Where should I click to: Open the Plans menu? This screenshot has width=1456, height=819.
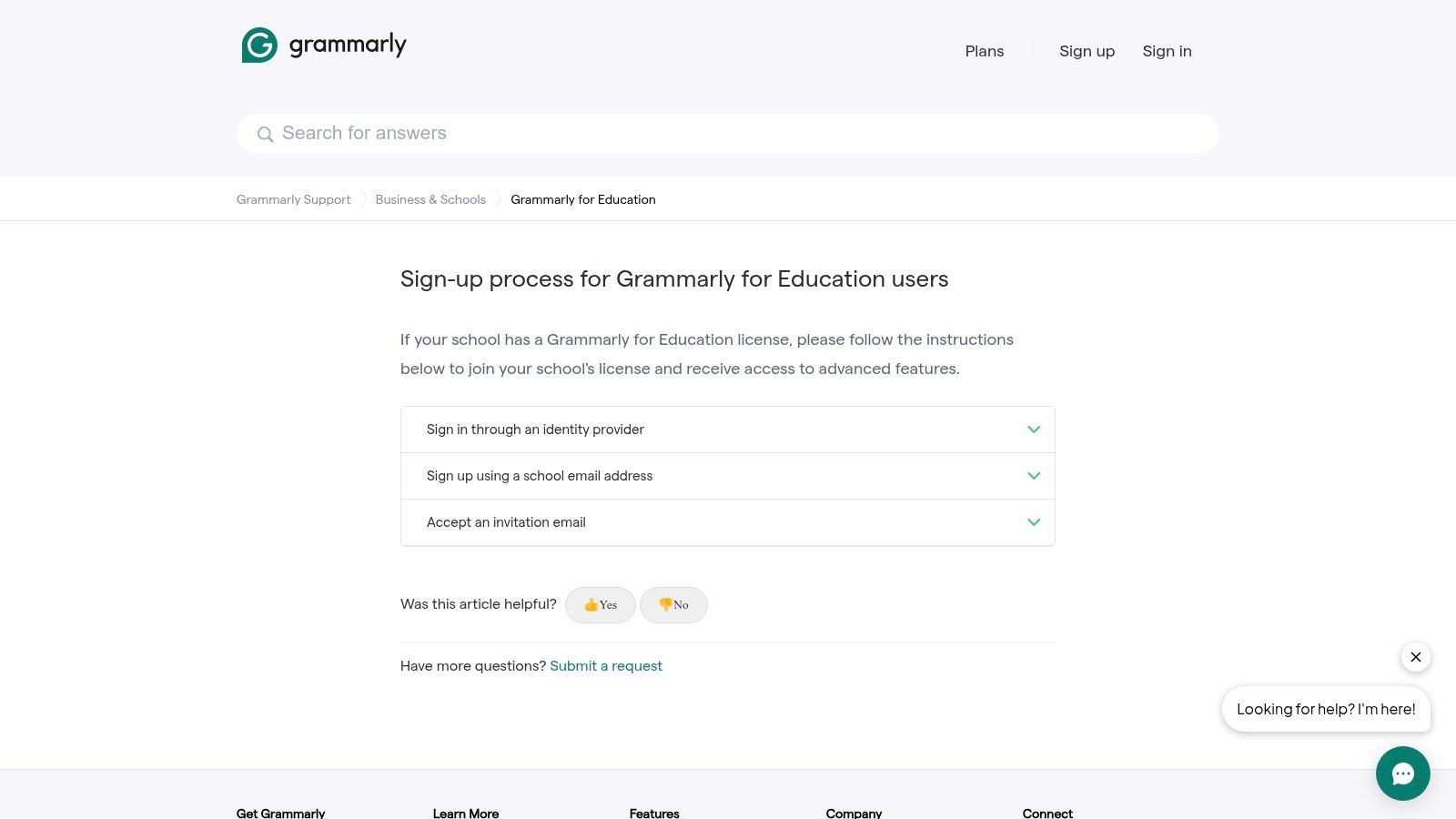point(984,51)
